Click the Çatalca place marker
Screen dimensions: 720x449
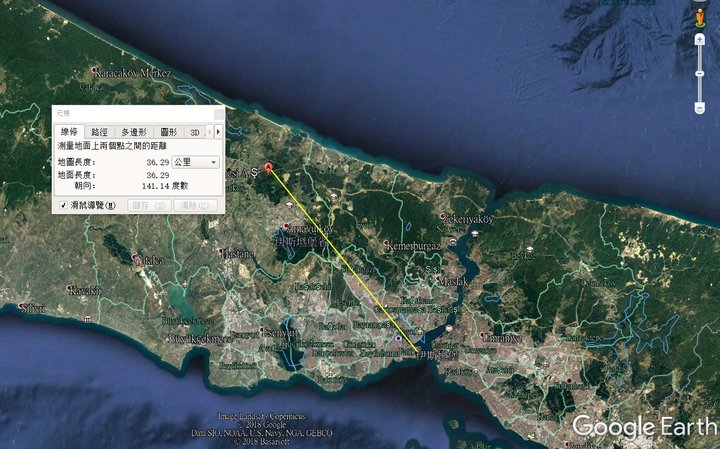pyautogui.click(x=136, y=259)
